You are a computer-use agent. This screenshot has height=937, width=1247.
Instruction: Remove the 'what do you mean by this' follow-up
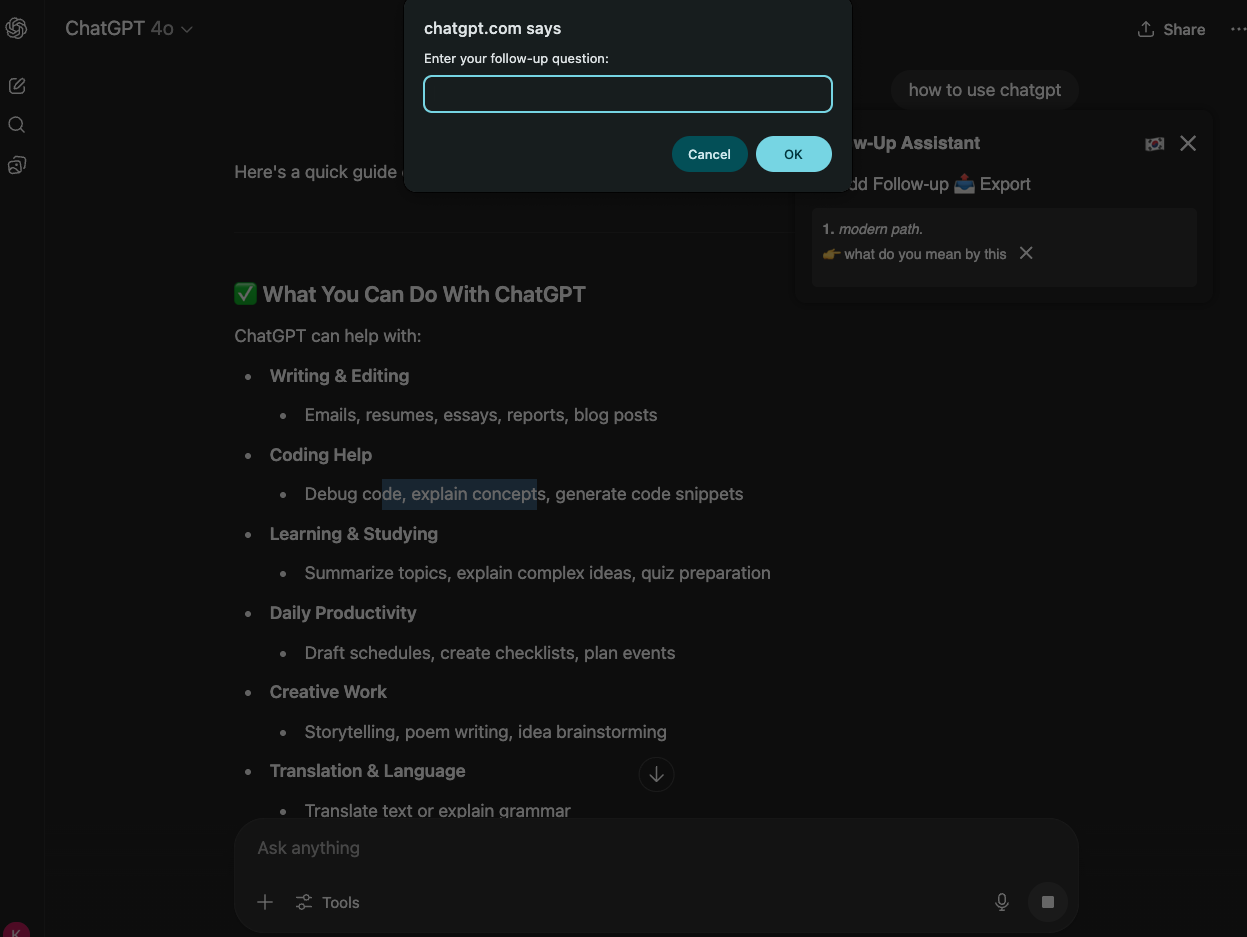tap(1026, 253)
